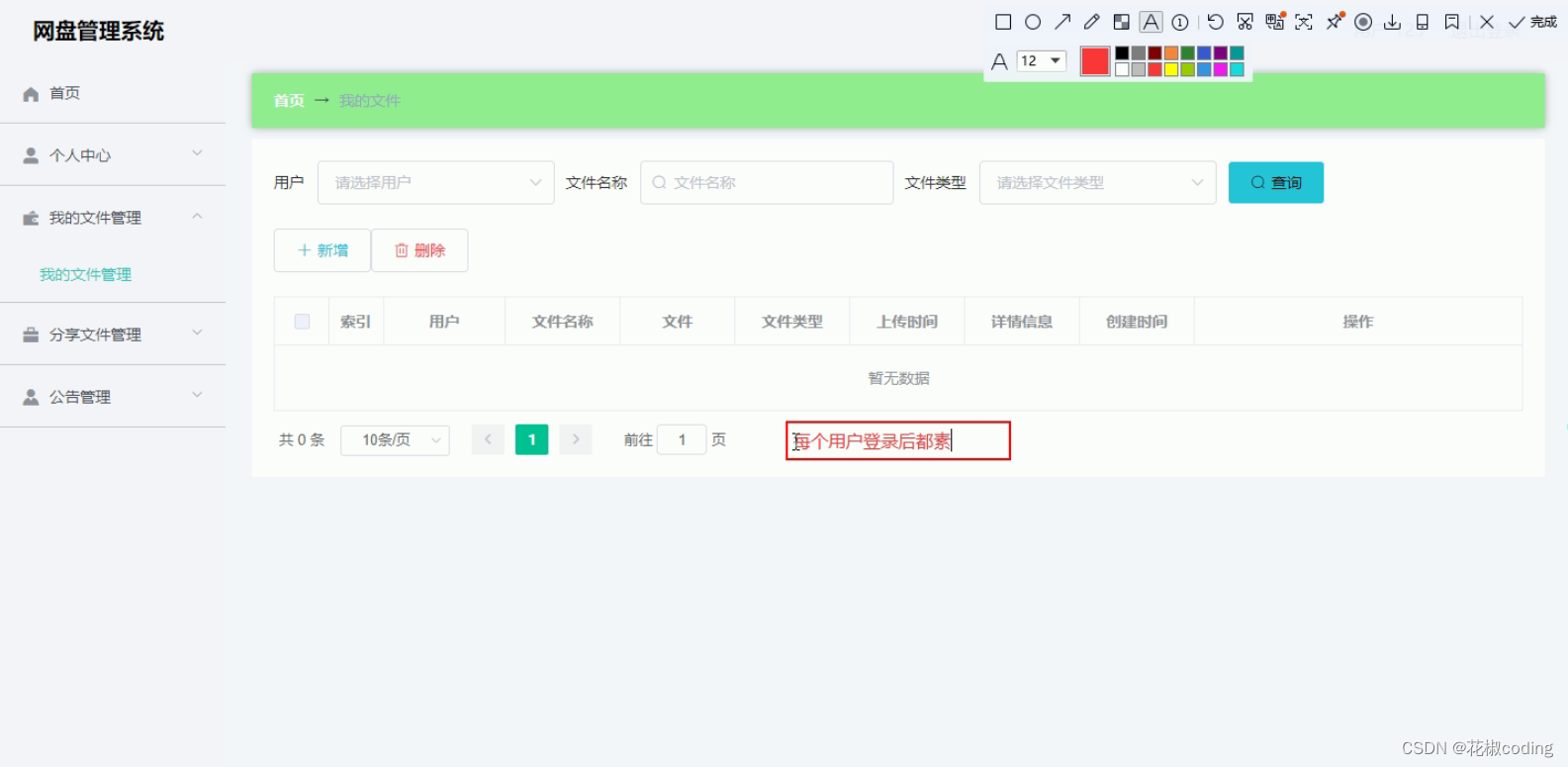Click the bookmark collect icon
This screenshot has height=767, width=1568.
click(x=1452, y=22)
